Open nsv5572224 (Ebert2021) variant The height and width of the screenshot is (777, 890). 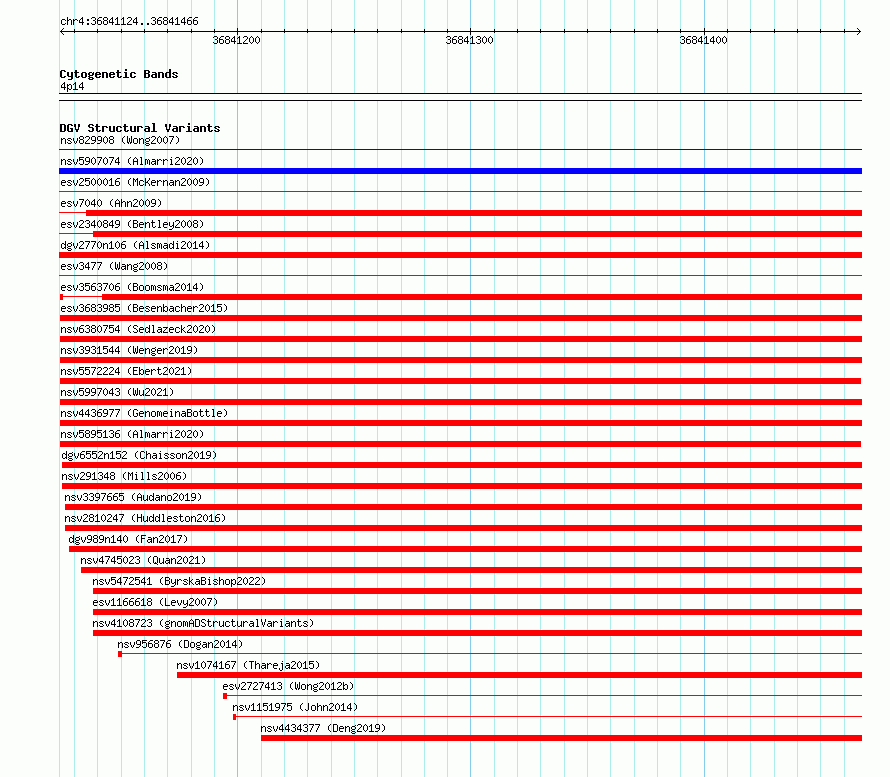click(x=126, y=371)
